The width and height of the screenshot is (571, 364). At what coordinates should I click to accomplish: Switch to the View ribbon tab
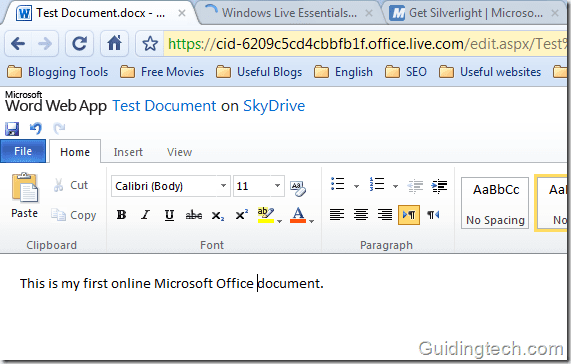(x=179, y=152)
